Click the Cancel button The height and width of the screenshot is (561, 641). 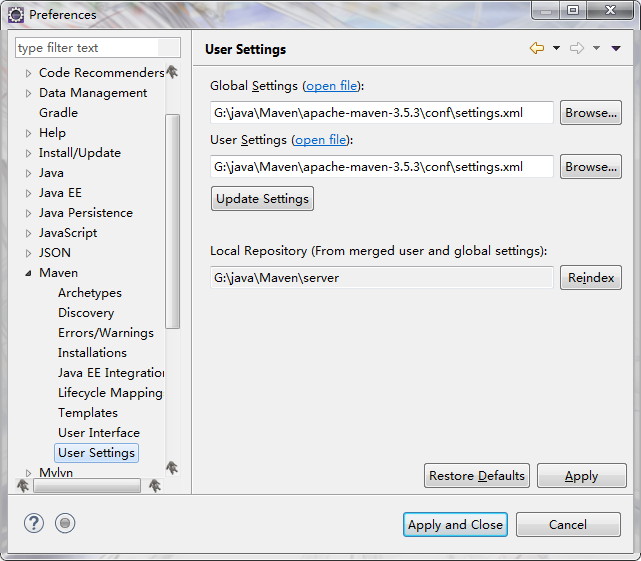[x=568, y=525]
